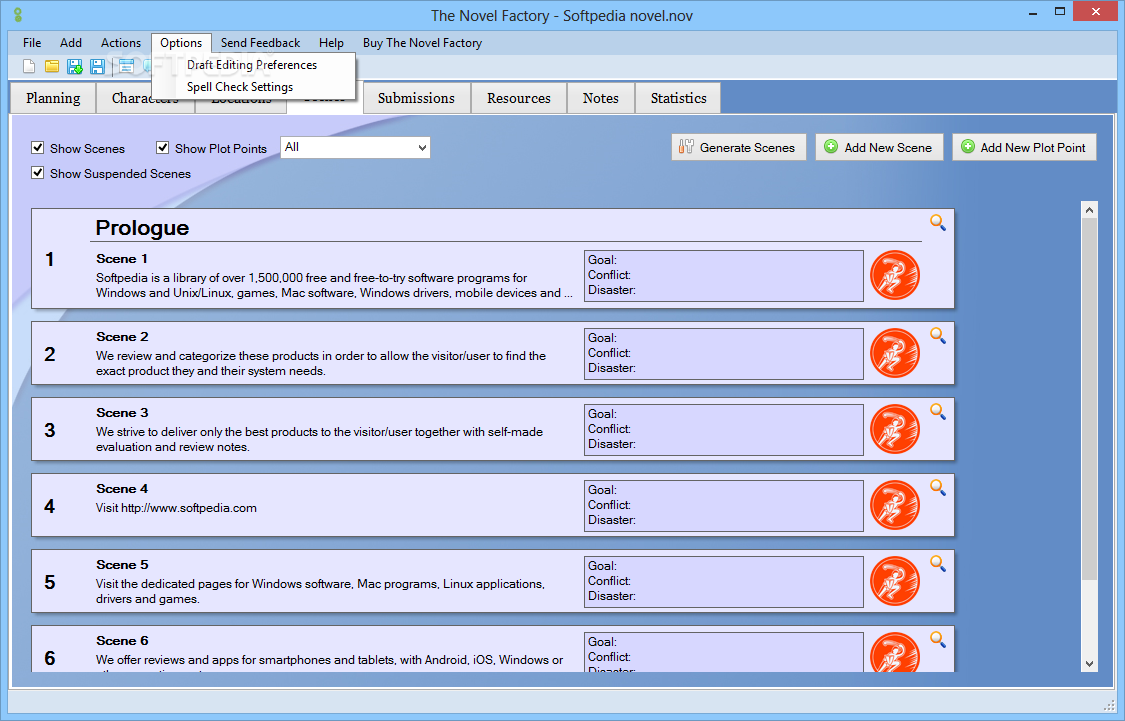The height and width of the screenshot is (721, 1125).
Task: Click the red runner icon of Scene 1
Action: (895, 275)
